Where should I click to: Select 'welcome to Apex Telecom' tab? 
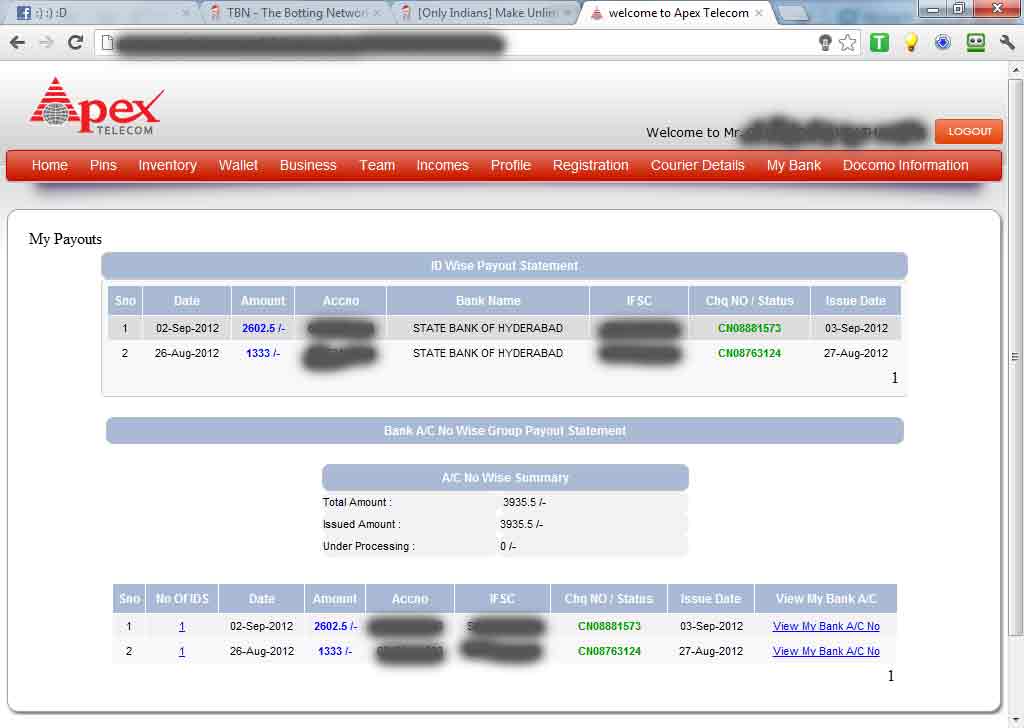pyautogui.click(x=677, y=13)
